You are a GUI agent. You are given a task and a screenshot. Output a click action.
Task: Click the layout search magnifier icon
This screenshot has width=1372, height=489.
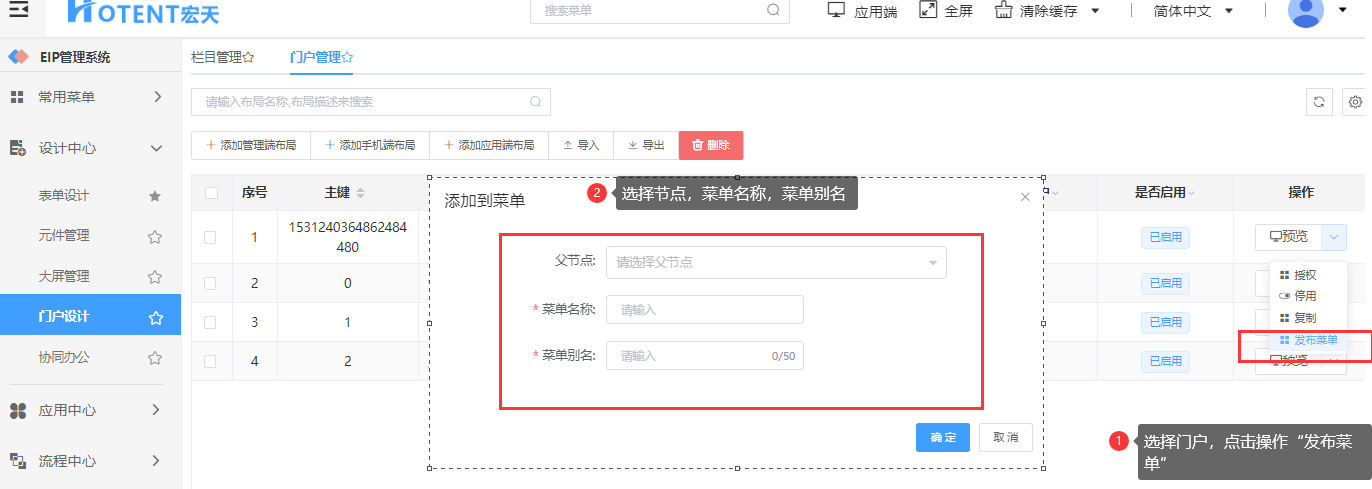tap(535, 101)
